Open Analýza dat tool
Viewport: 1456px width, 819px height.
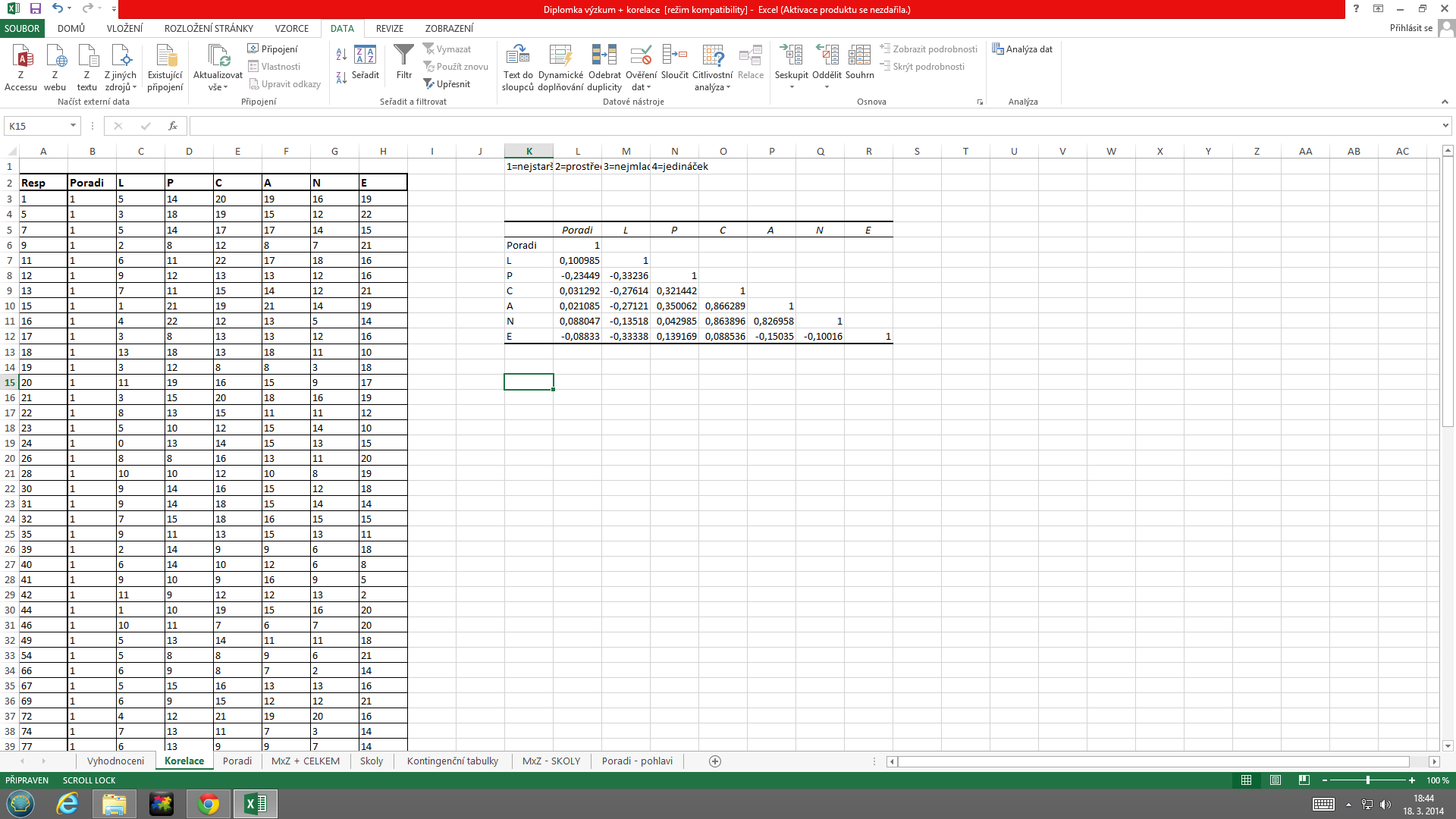pos(1022,49)
